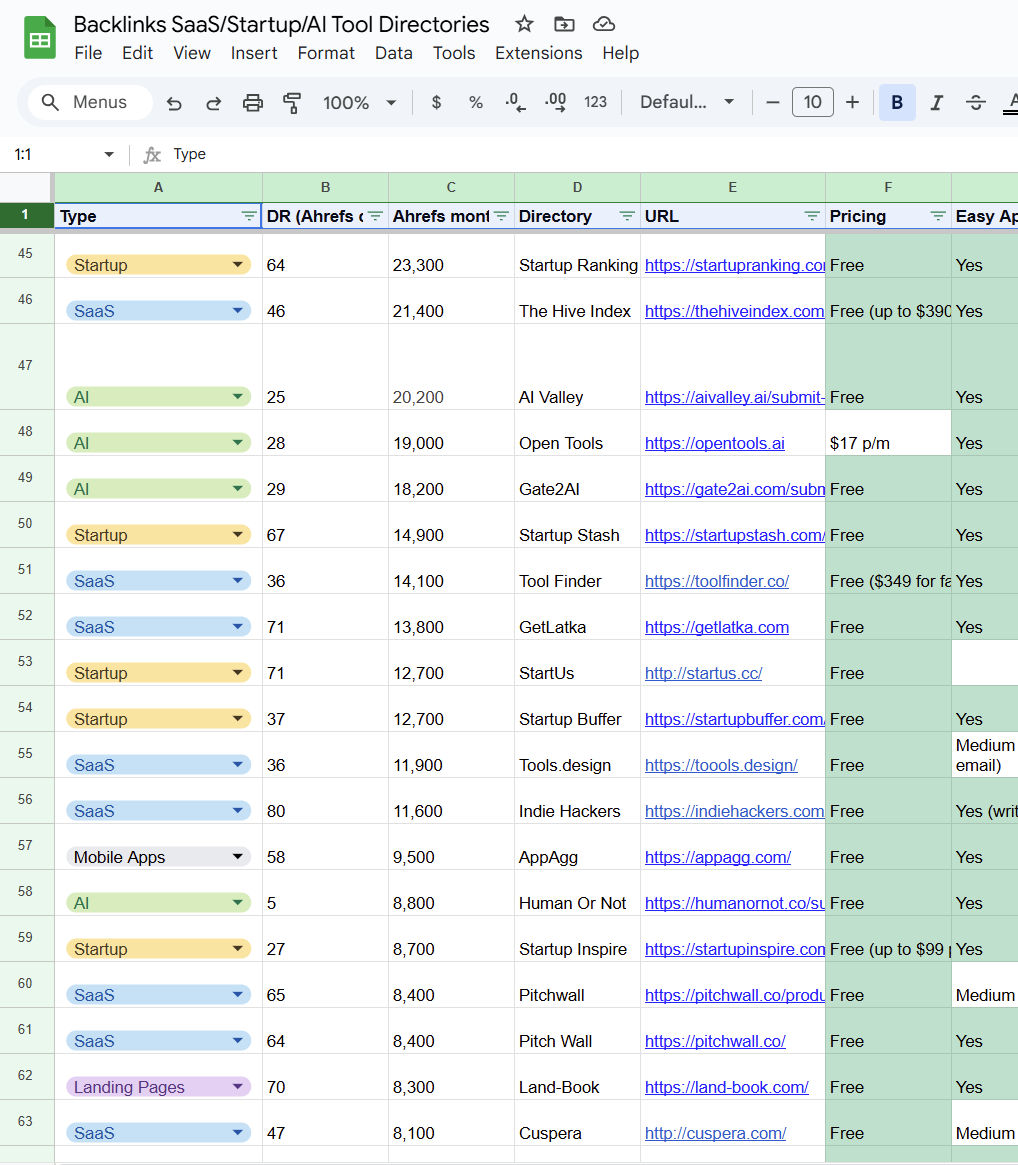Expand the Mobile Apps dropdown for AppAgg
The height and width of the screenshot is (1165, 1018).
[x=238, y=857]
